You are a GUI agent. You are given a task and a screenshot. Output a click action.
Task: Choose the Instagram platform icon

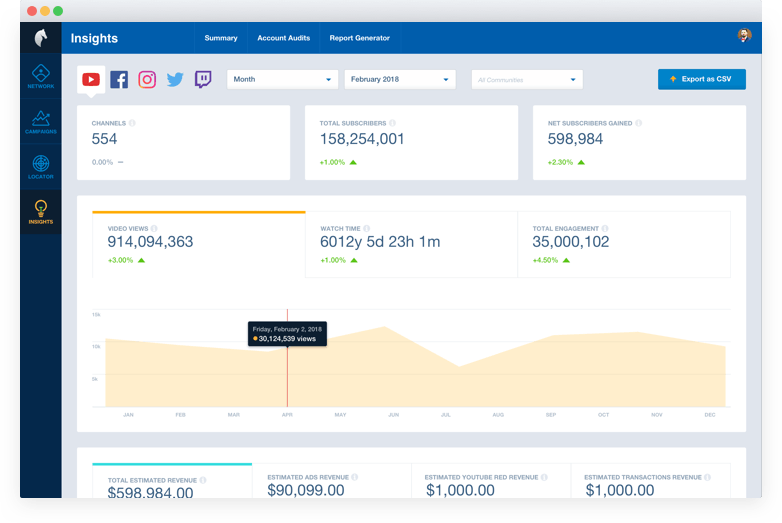coord(147,79)
